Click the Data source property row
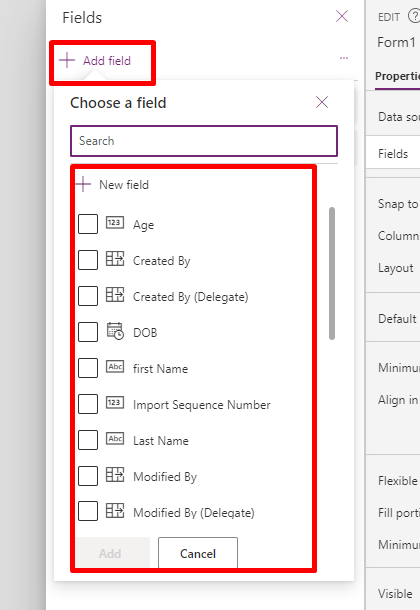The image size is (420, 610). pos(399,117)
